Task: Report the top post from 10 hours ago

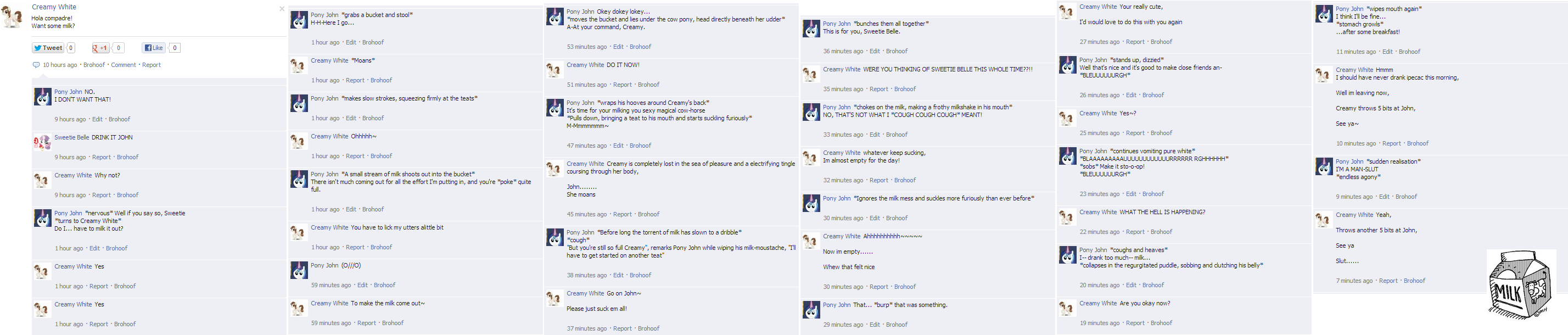Action: pyautogui.click(x=152, y=65)
